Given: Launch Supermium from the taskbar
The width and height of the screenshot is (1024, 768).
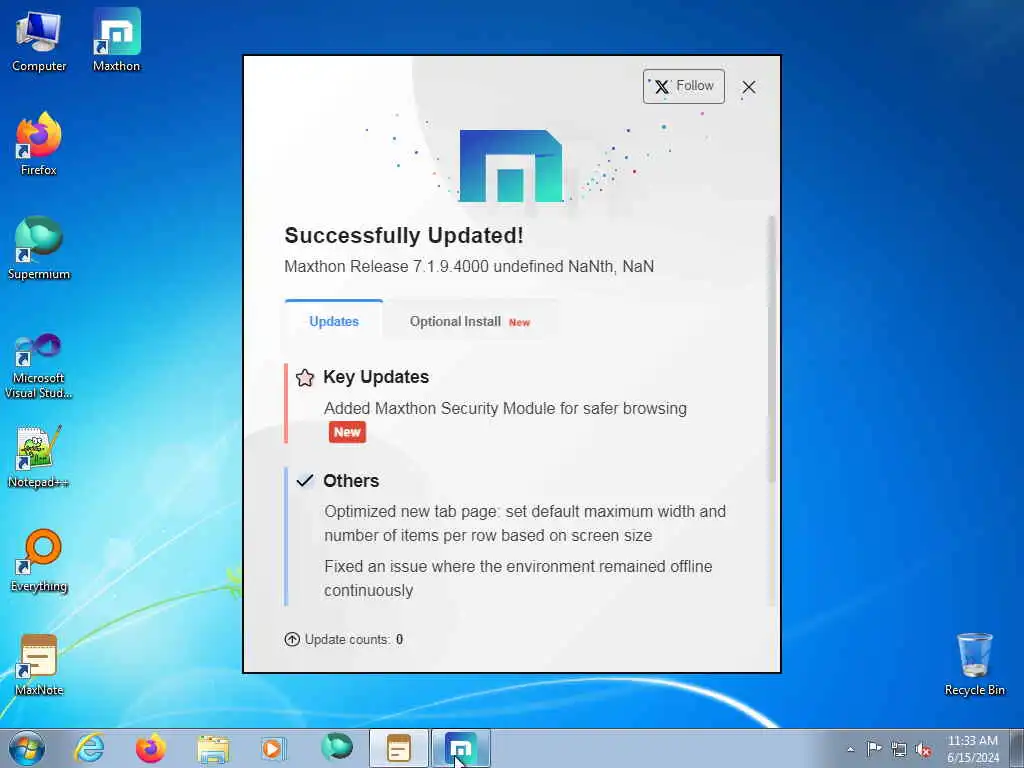Looking at the screenshot, I should (x=336, y=748).
